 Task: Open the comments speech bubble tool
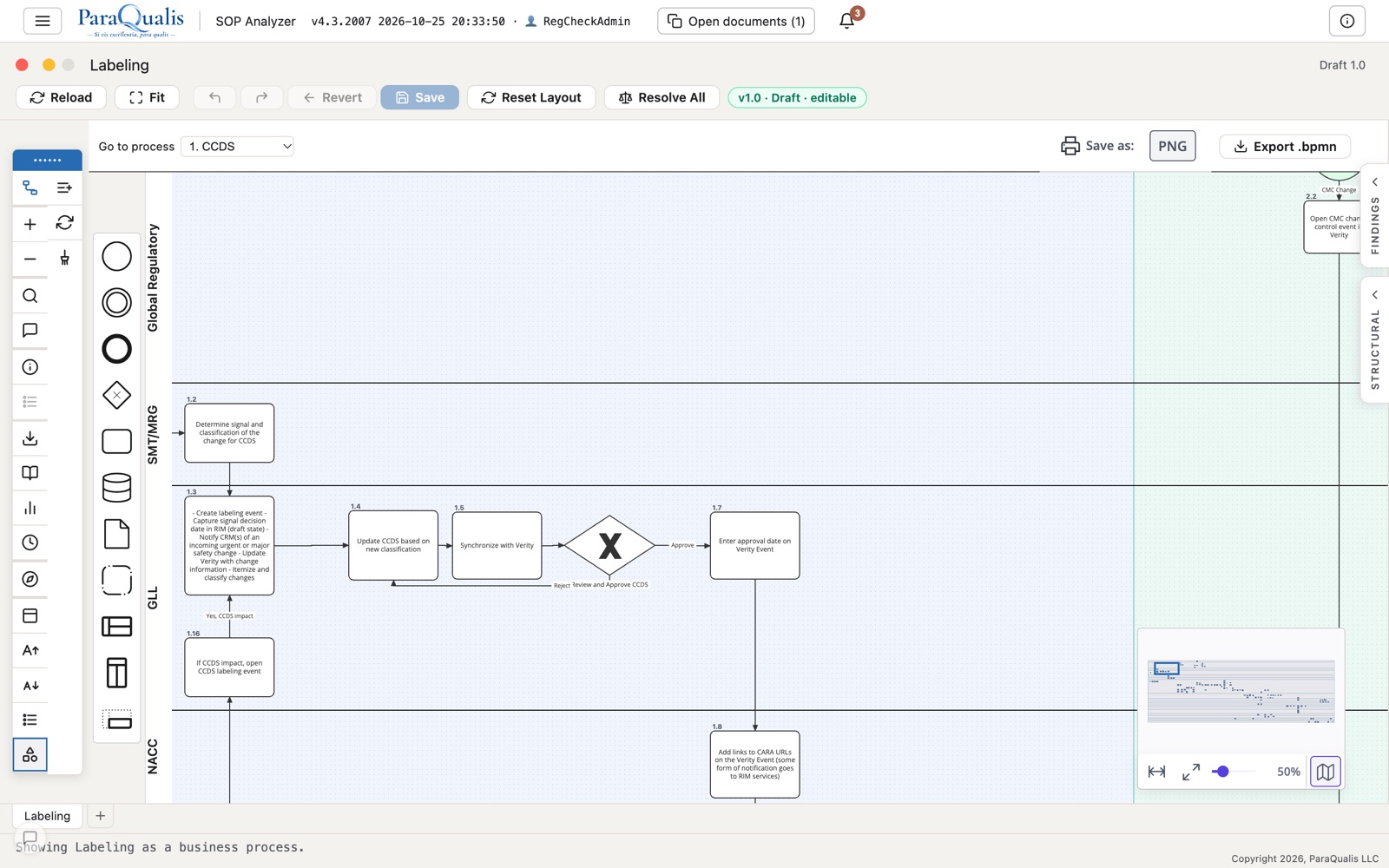[x=30, y=331]
